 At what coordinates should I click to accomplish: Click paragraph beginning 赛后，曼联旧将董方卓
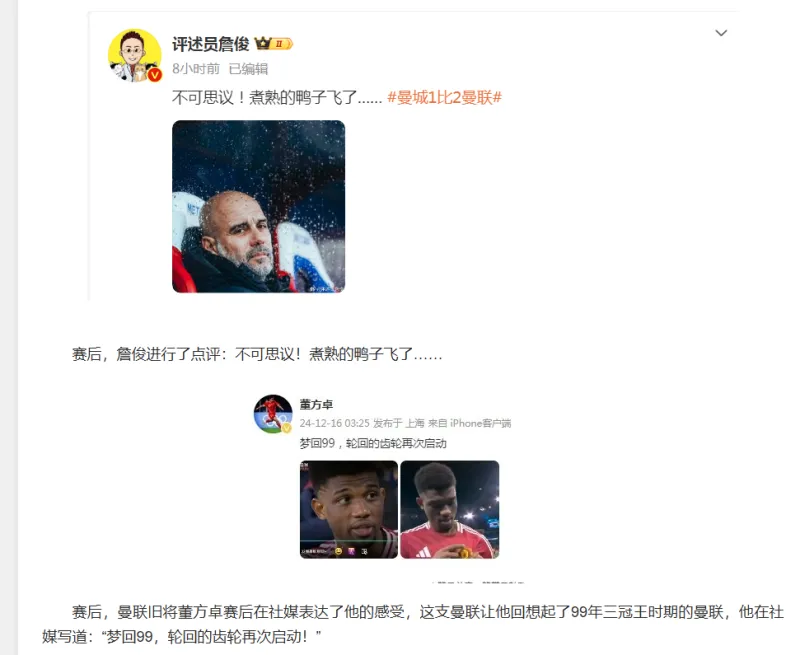413,624
